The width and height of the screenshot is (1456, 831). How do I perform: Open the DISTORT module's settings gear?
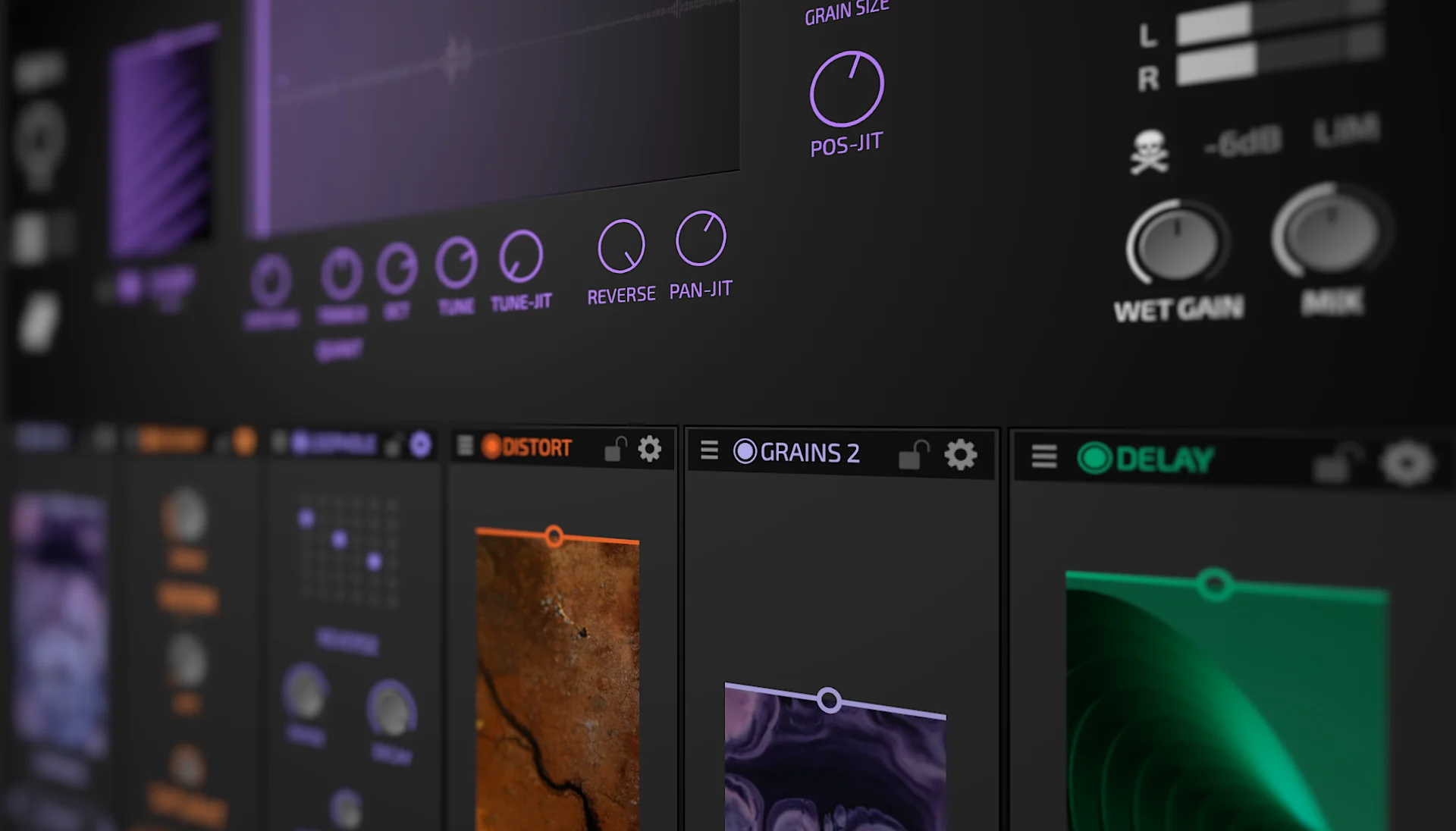[649, 449]
